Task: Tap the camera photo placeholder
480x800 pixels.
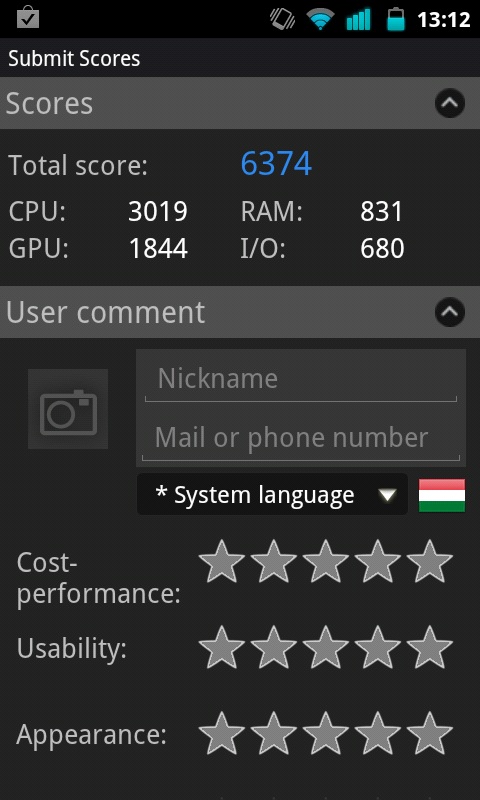Action: [x=68, y=409]
